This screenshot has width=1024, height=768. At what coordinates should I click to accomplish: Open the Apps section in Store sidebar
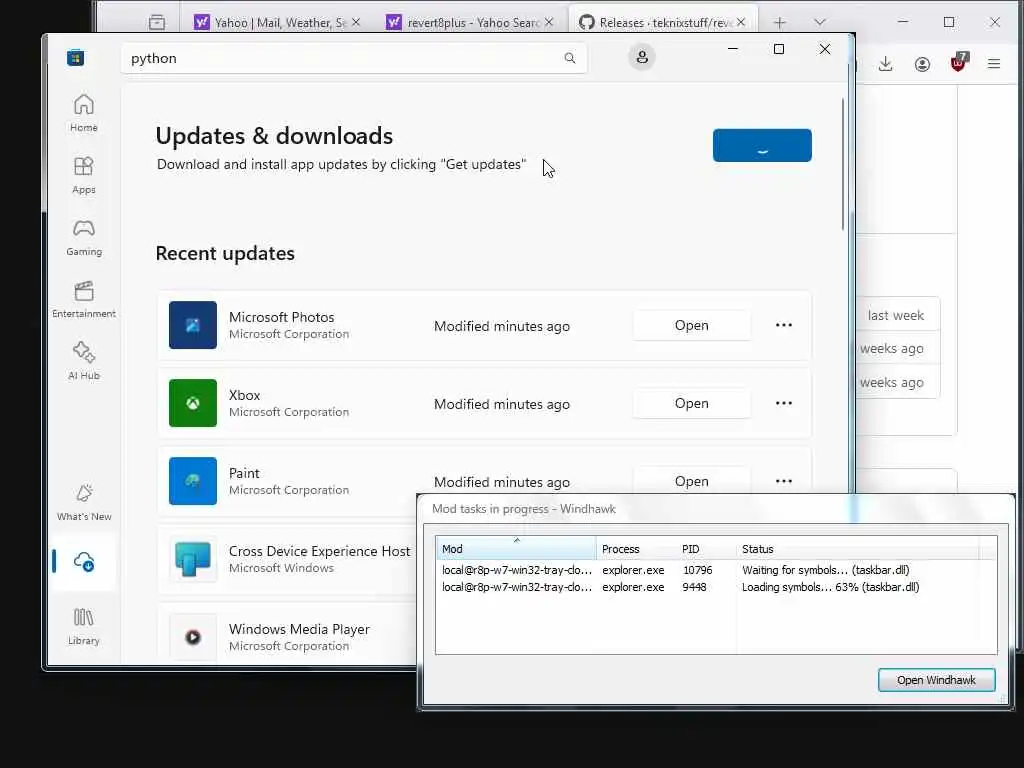84,175
